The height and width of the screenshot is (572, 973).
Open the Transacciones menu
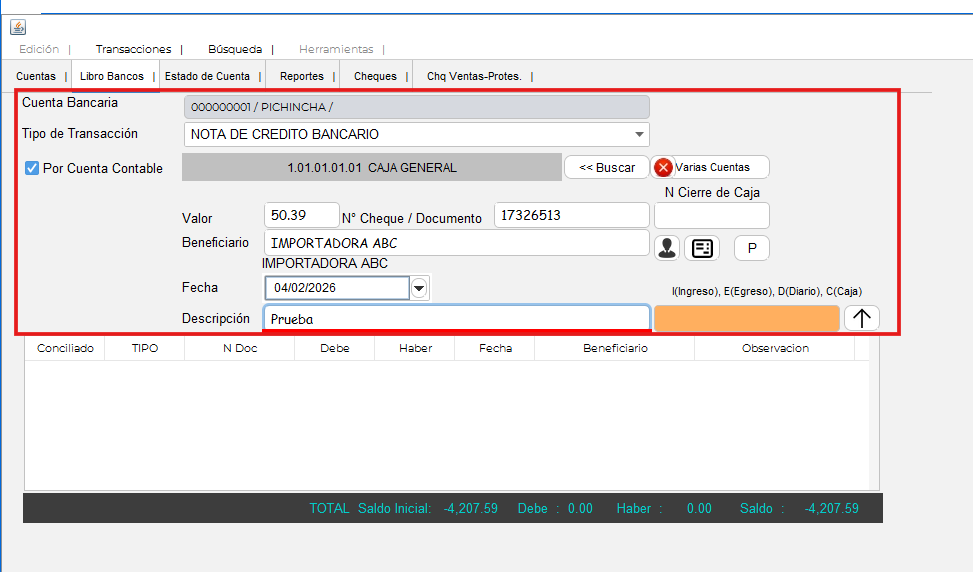[x=133, y=49]
